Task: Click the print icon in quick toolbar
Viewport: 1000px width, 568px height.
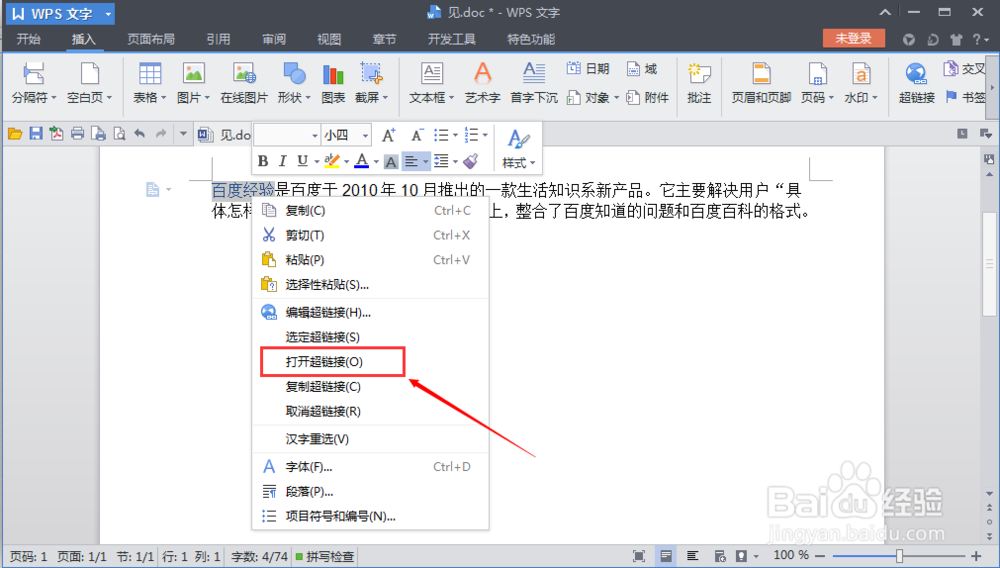Action: [x=77, y=134]
